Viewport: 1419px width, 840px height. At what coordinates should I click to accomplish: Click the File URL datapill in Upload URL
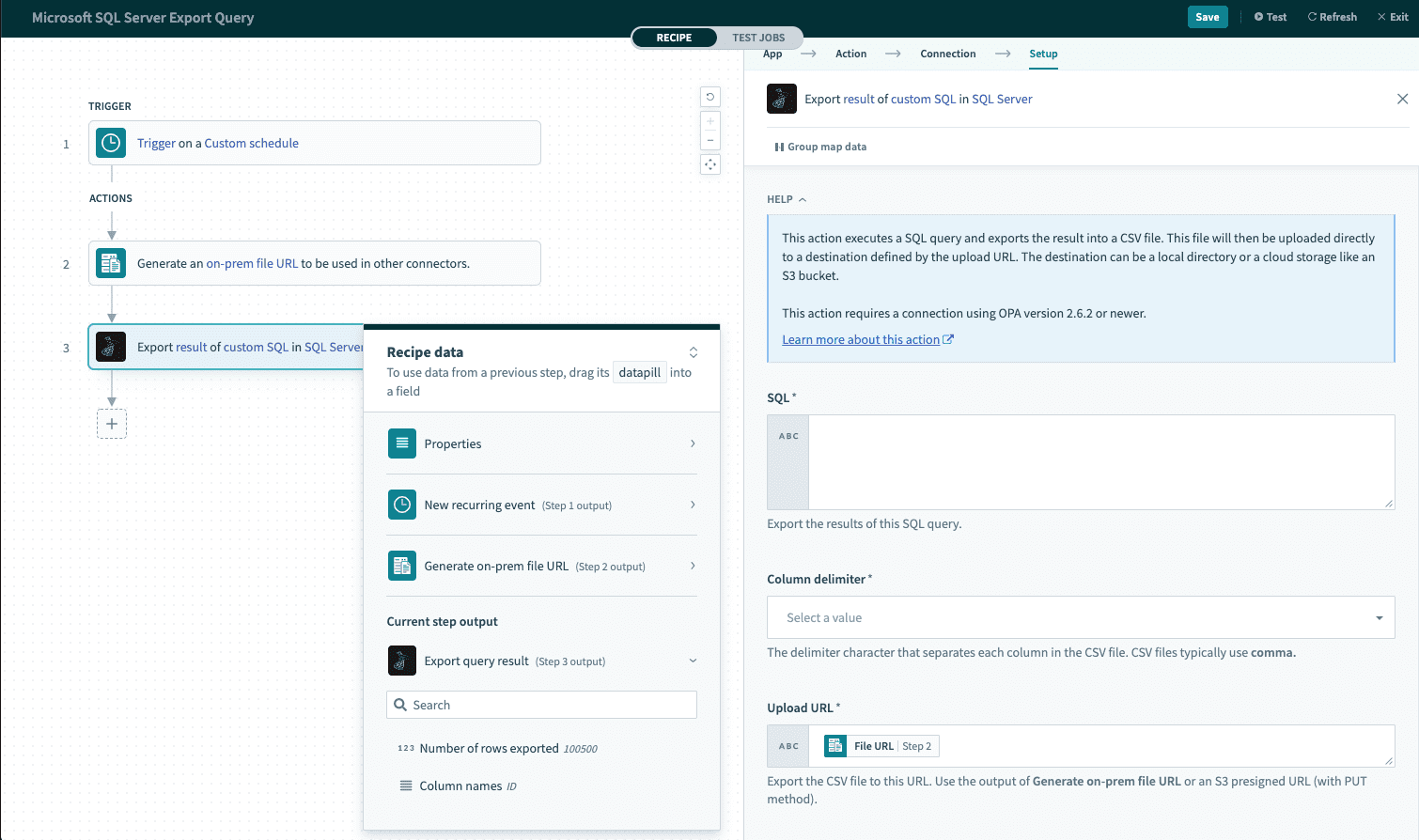point(879,745)
